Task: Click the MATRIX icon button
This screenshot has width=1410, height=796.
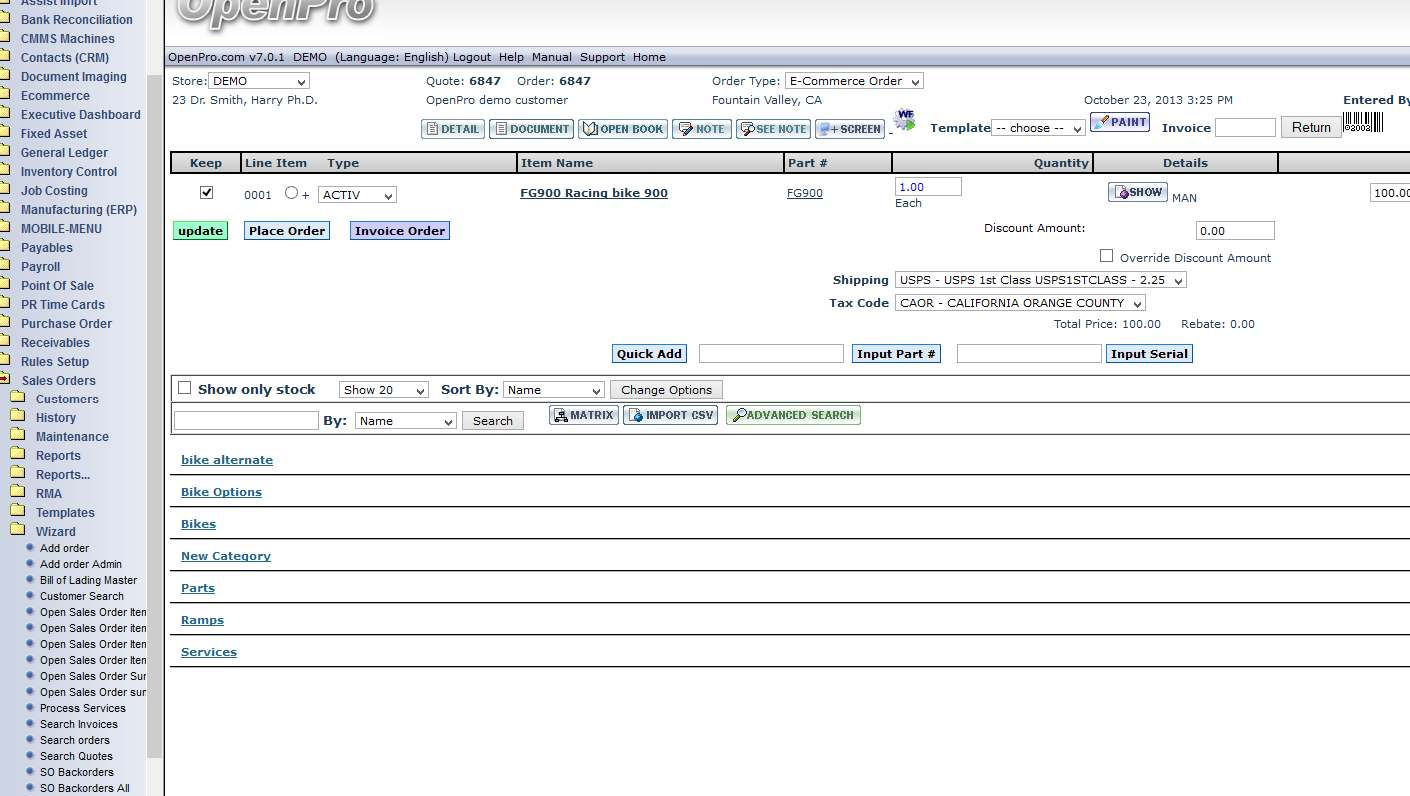Action: pyautogui.click(x=583, y=415)
